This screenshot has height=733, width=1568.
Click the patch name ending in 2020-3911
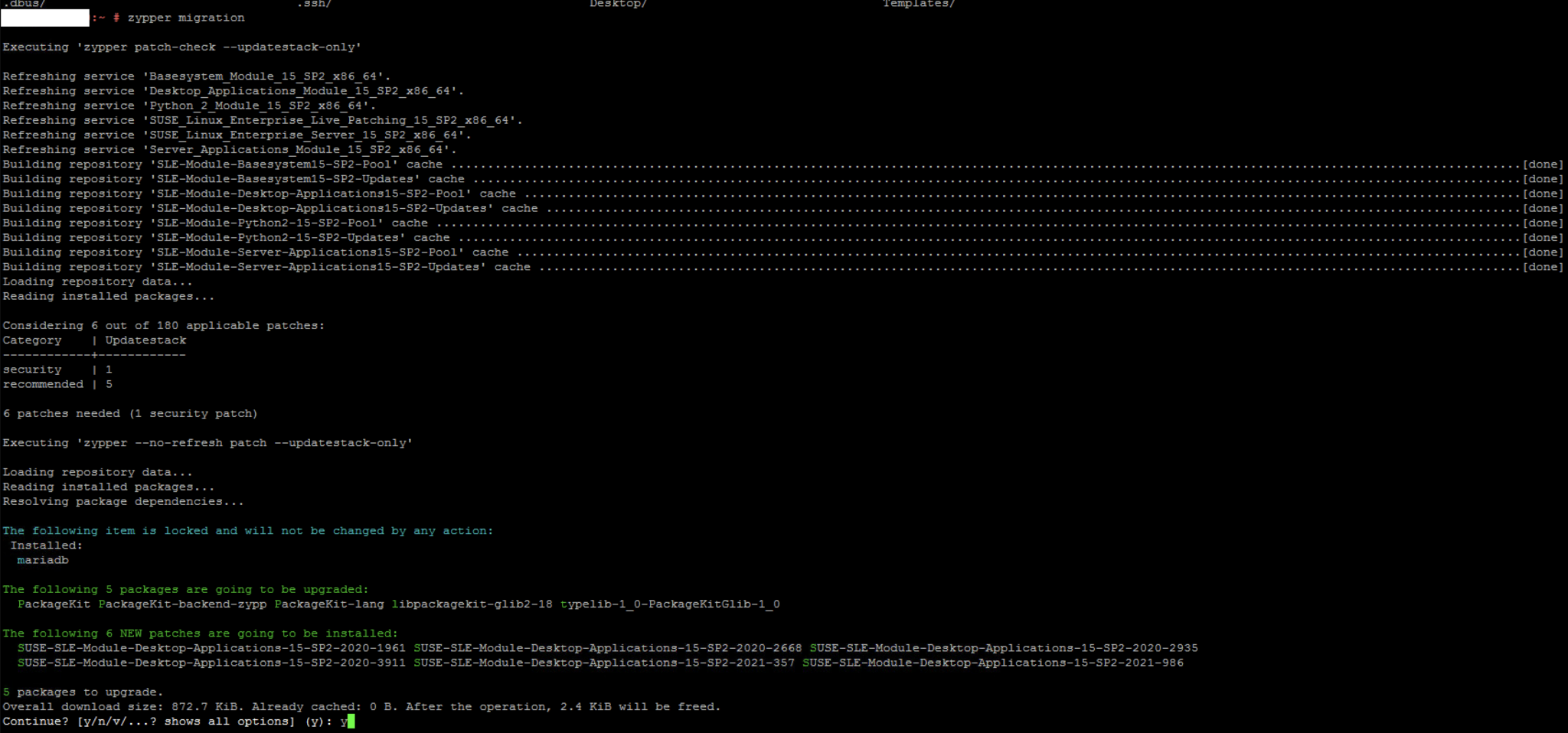(211, 663)
